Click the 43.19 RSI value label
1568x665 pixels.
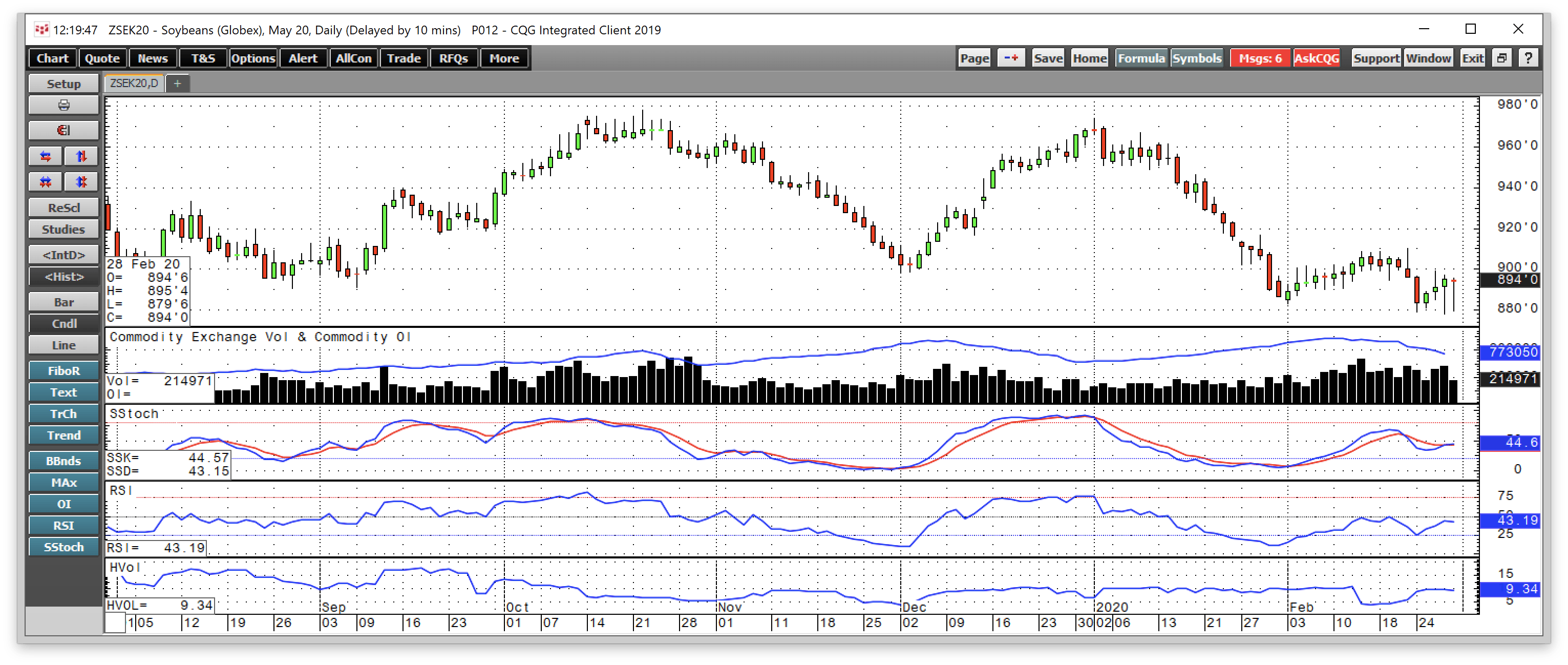tap(1510, 521)
